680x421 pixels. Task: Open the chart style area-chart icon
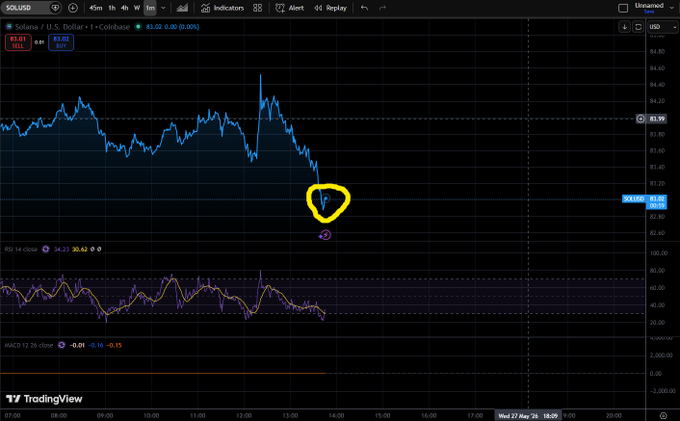[182, 8]
